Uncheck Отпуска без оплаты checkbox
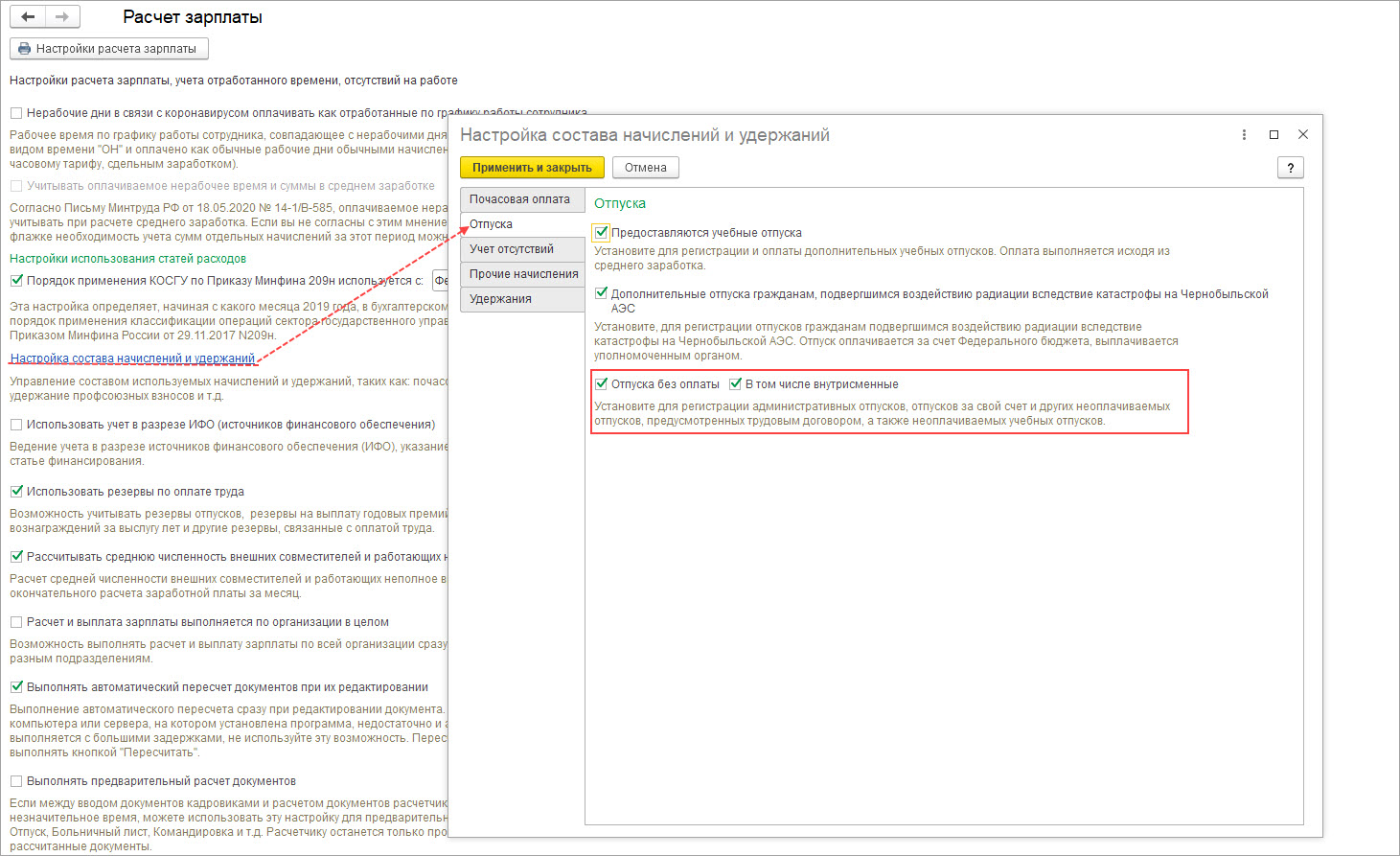Screen dimensions: 1400x856 [601, 383]
